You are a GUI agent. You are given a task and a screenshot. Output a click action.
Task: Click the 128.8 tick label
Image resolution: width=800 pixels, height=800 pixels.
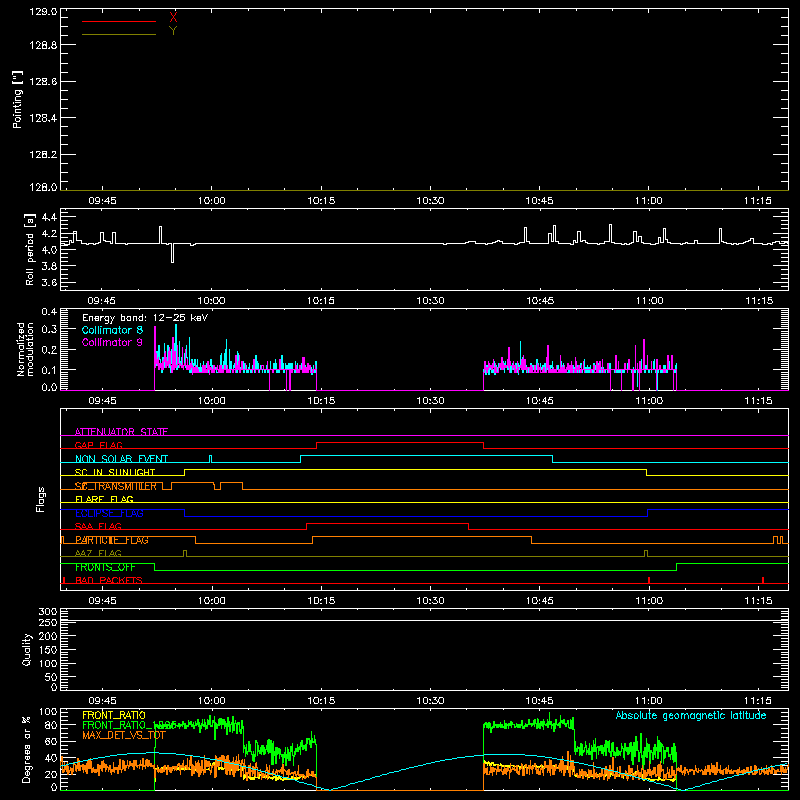[x=43, y=45]
